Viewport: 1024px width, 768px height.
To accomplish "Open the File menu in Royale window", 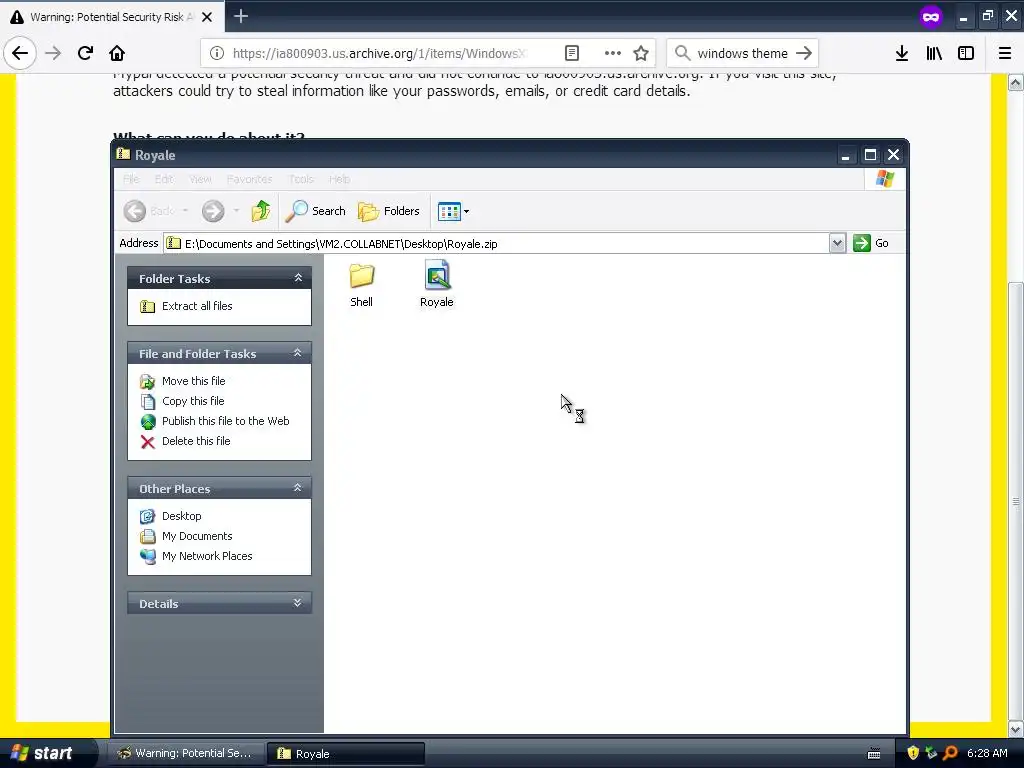I will tap(131, 179).
